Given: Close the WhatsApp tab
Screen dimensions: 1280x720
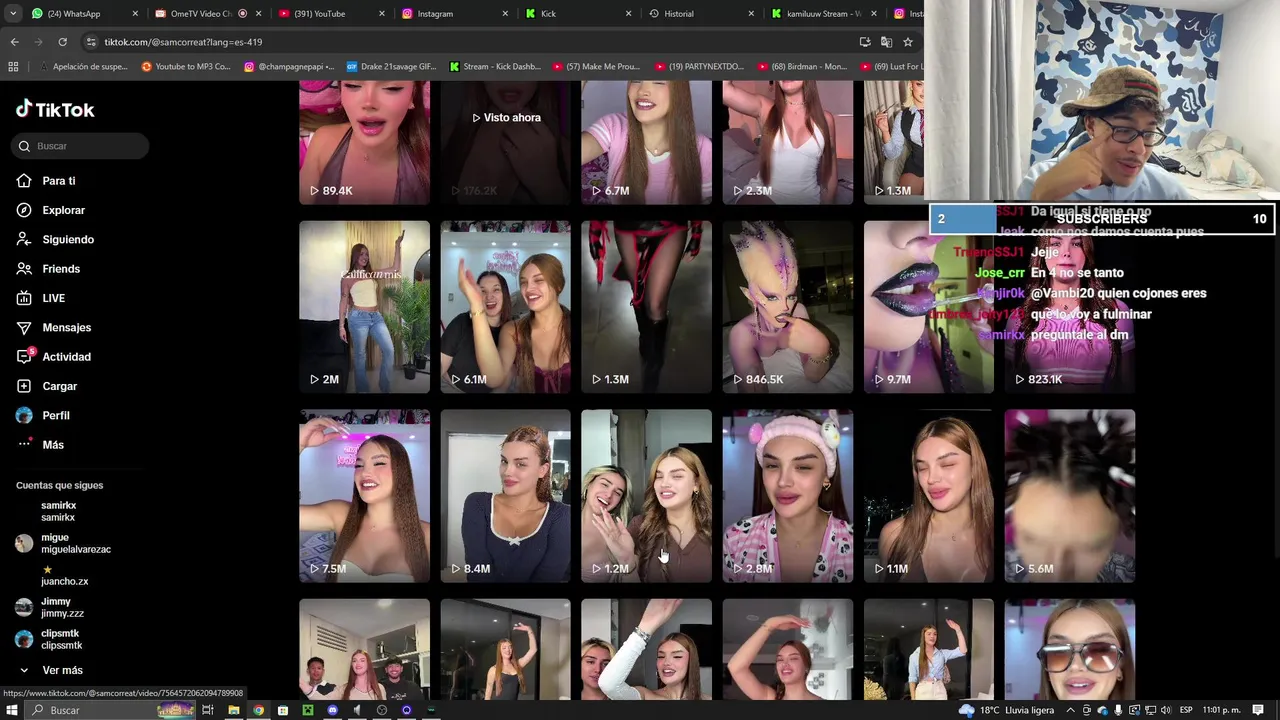Looking at the screenshot, I should 135,14.
